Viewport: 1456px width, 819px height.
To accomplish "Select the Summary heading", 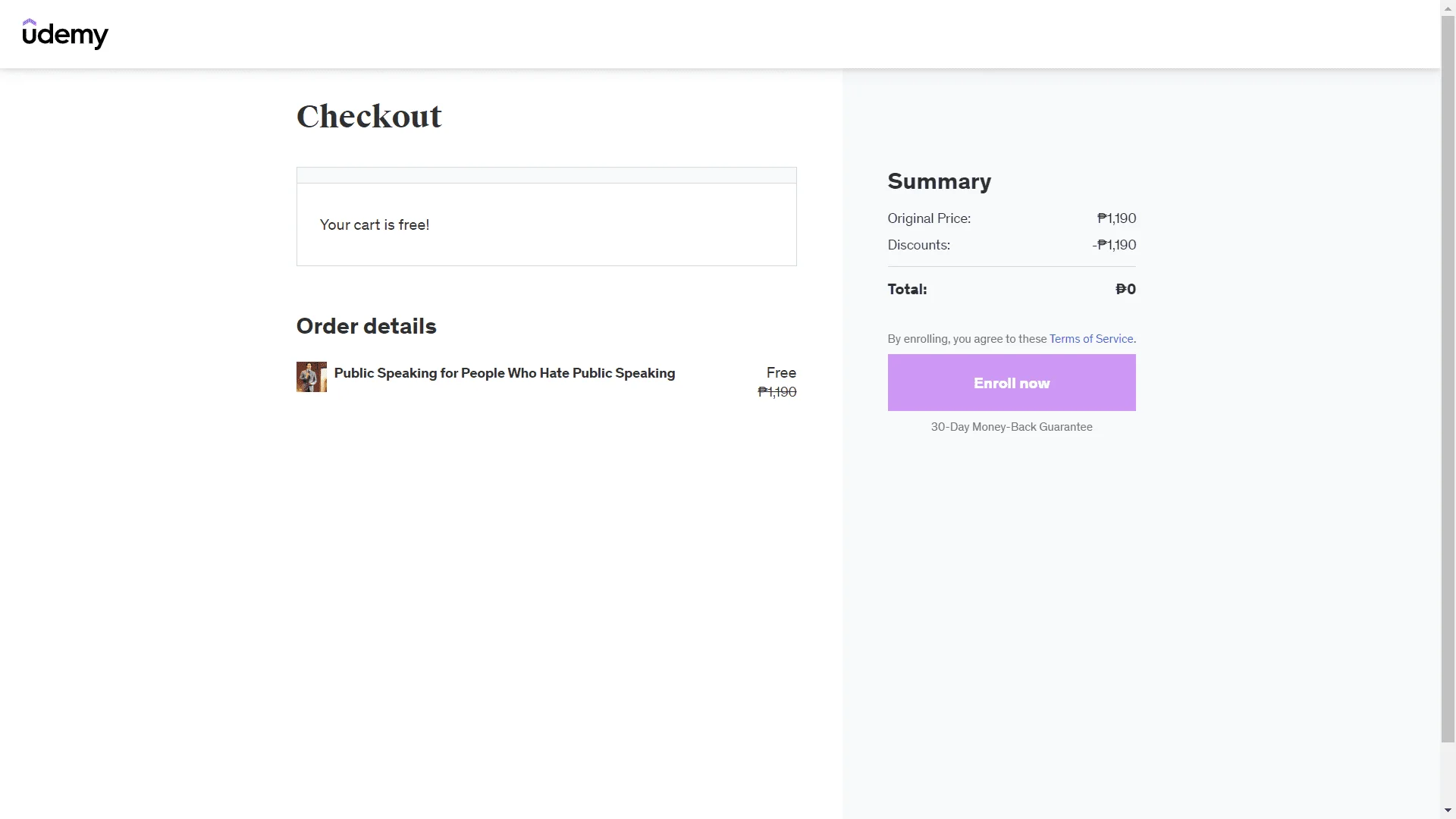I will (940, 181).
